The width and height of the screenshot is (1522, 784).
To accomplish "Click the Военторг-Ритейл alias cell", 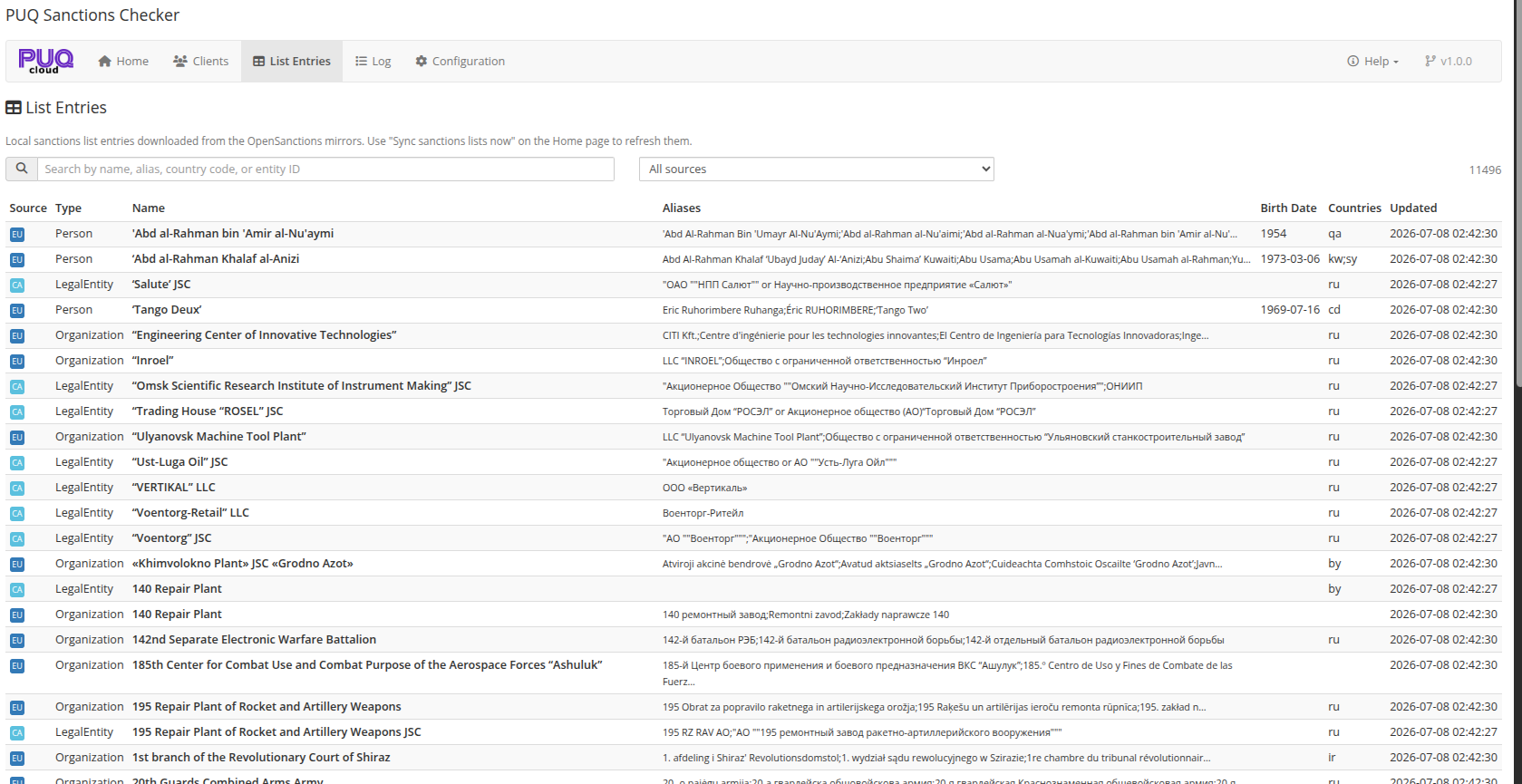I will [703, 513].
